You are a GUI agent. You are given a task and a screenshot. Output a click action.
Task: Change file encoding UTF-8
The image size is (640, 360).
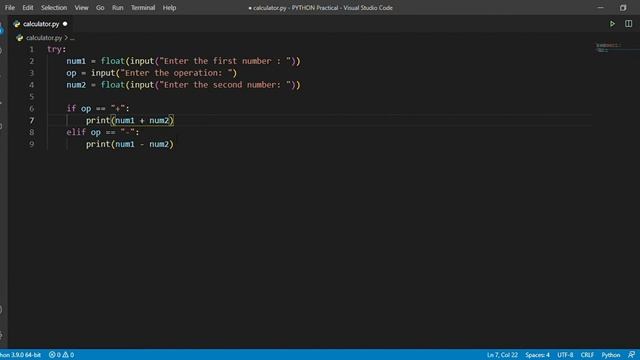tap(565, 355)
